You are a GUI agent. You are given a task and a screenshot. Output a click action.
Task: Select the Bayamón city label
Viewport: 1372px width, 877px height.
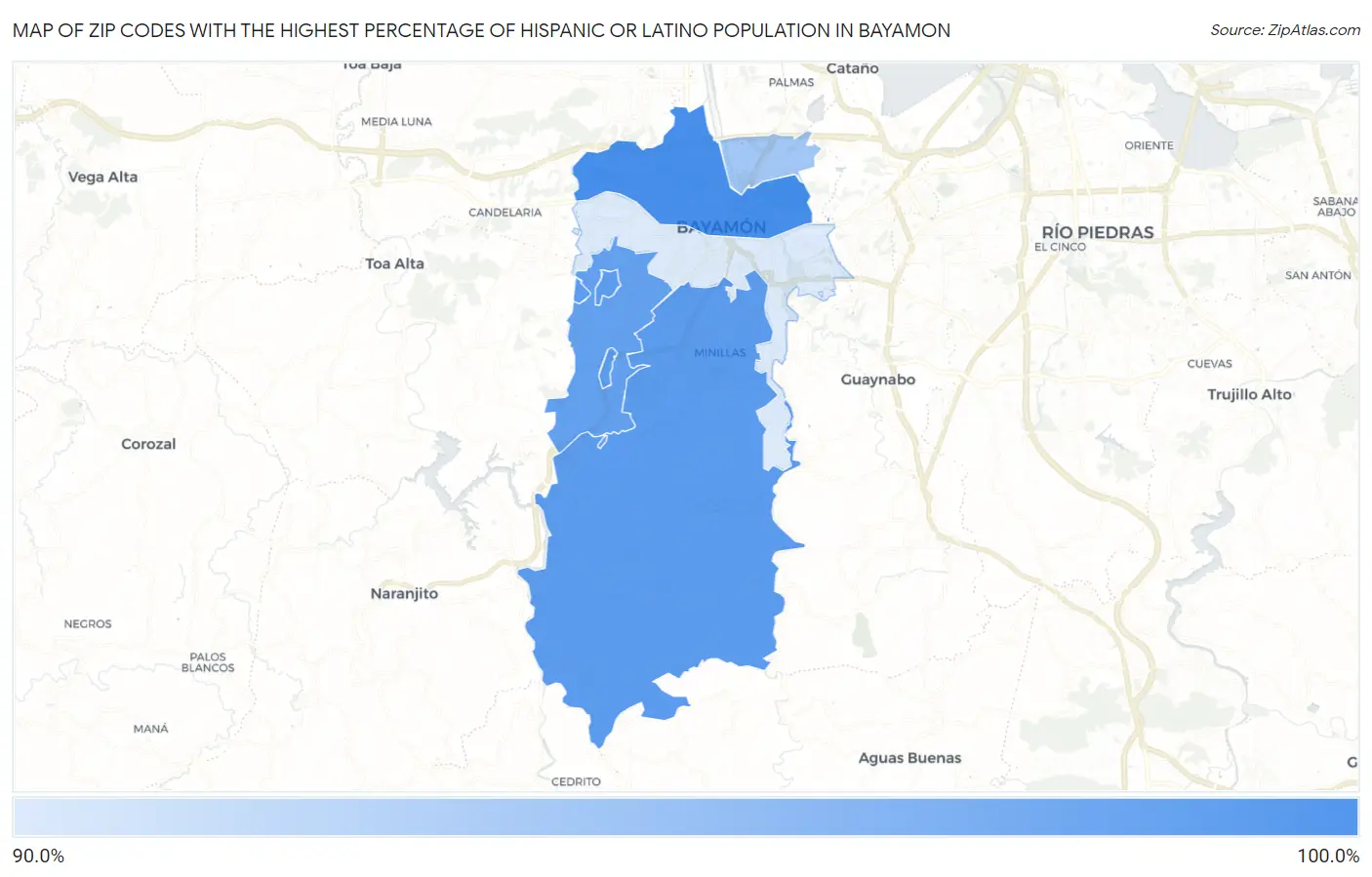coord(722,227)
